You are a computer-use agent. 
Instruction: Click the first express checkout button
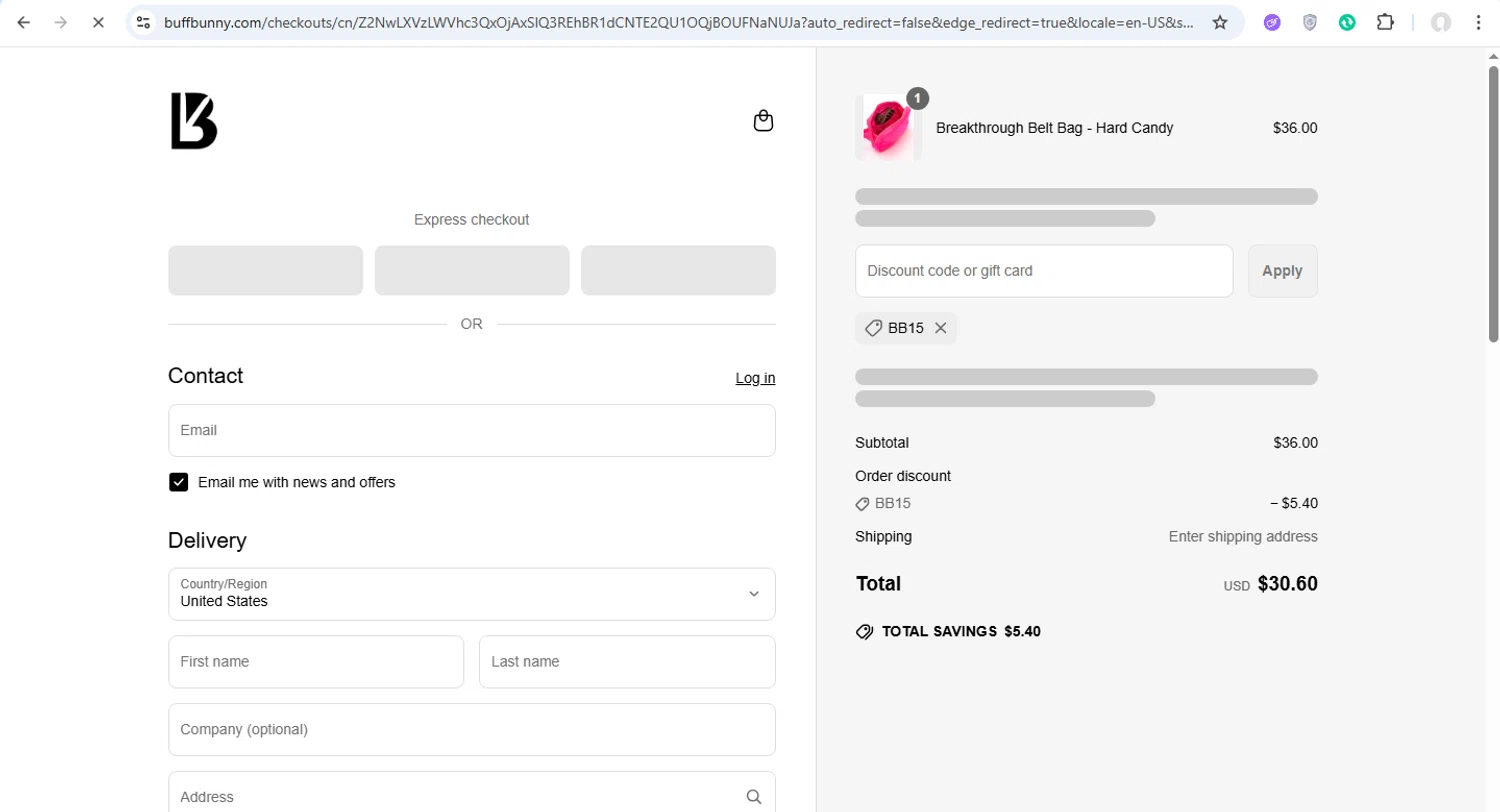click(265, 270)
